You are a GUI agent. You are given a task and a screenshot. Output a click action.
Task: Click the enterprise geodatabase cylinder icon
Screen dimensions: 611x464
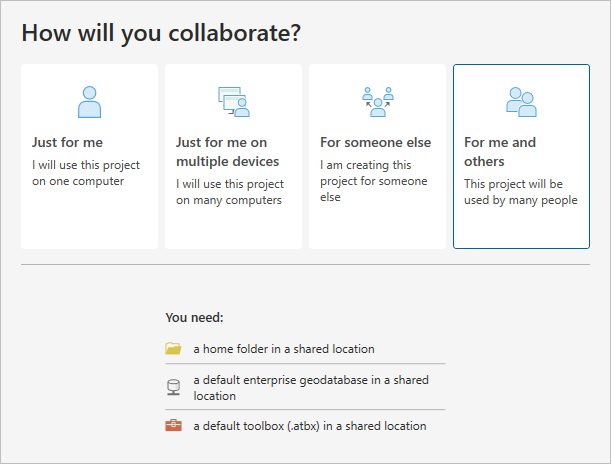click(x=173, y=387)
